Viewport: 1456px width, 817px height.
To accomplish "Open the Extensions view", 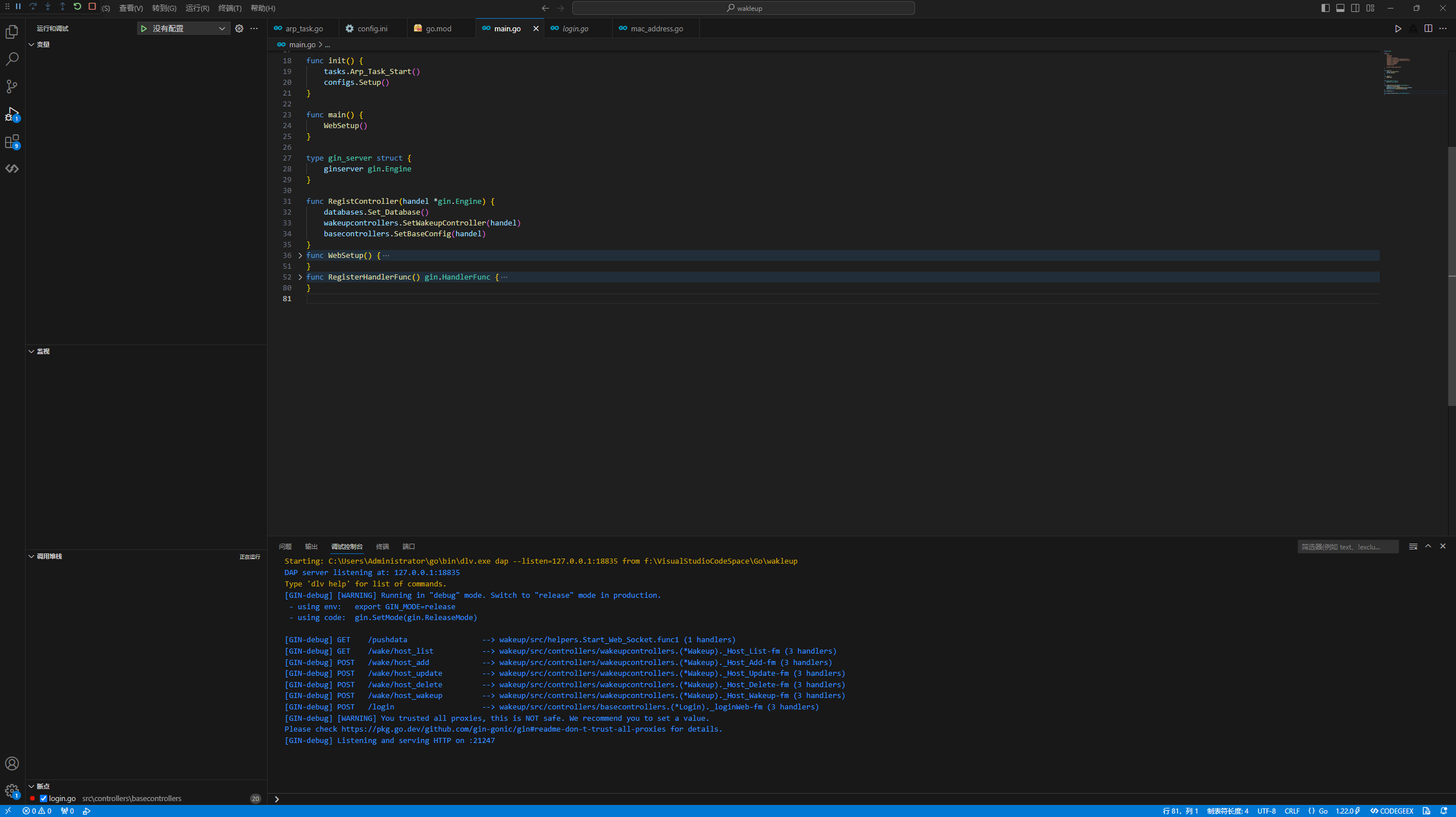I will click(12, 141).
